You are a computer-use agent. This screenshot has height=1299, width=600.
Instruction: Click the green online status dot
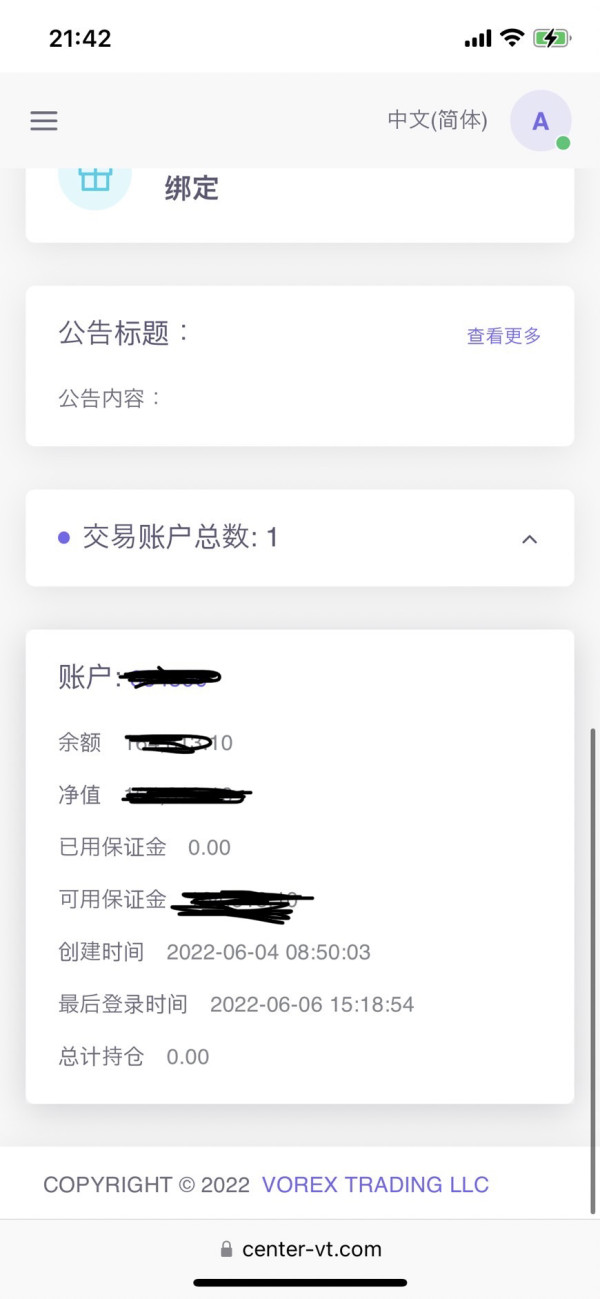pyautogui.click(x=563, y=143)
